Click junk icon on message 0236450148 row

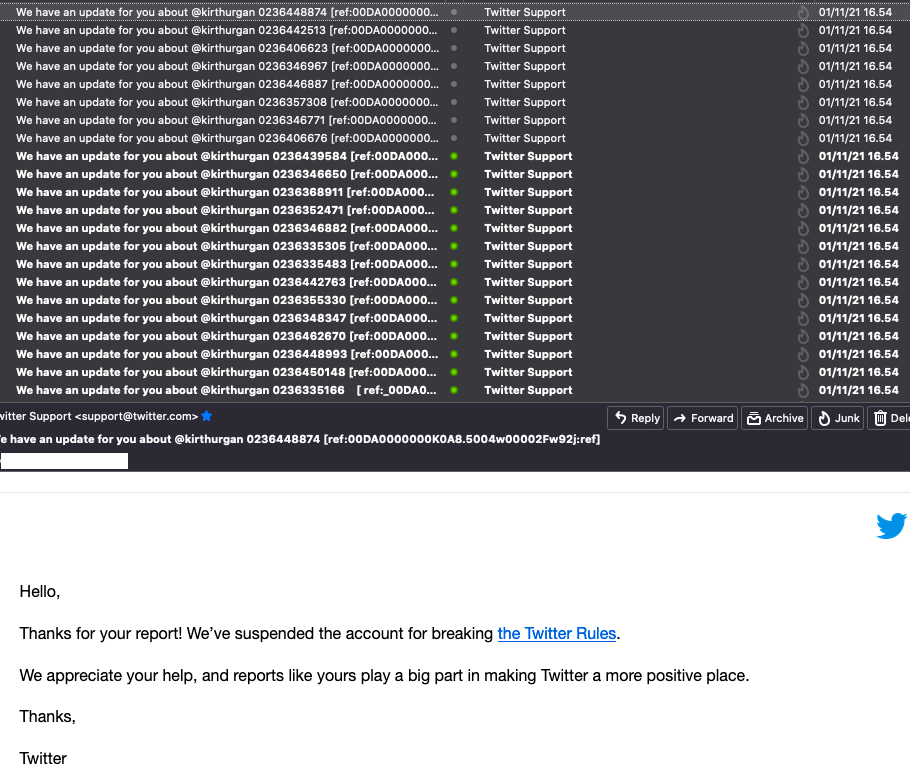pos(803,372)
